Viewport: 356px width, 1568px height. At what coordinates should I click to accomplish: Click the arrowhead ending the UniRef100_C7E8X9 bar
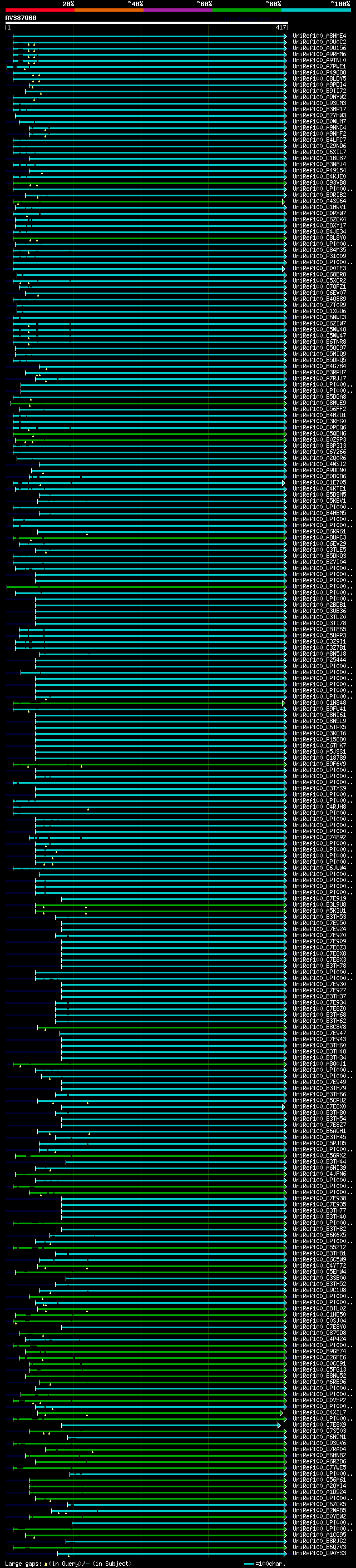(279, 1425)
